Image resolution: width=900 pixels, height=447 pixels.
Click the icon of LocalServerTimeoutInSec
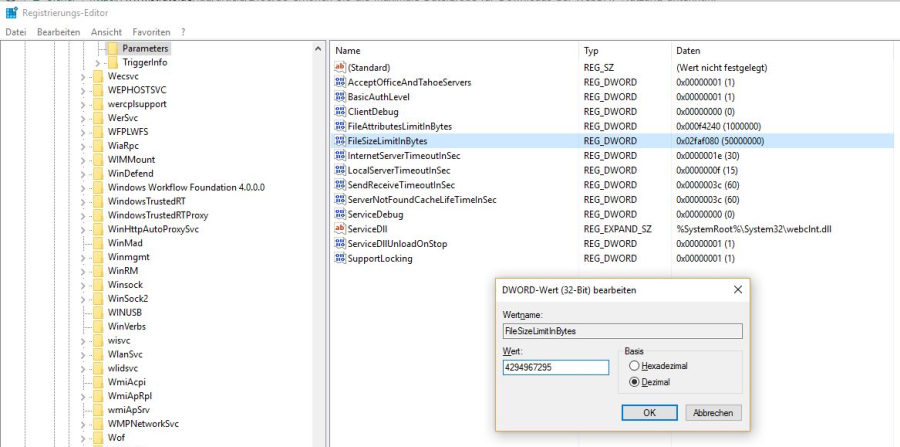(340, 170)
